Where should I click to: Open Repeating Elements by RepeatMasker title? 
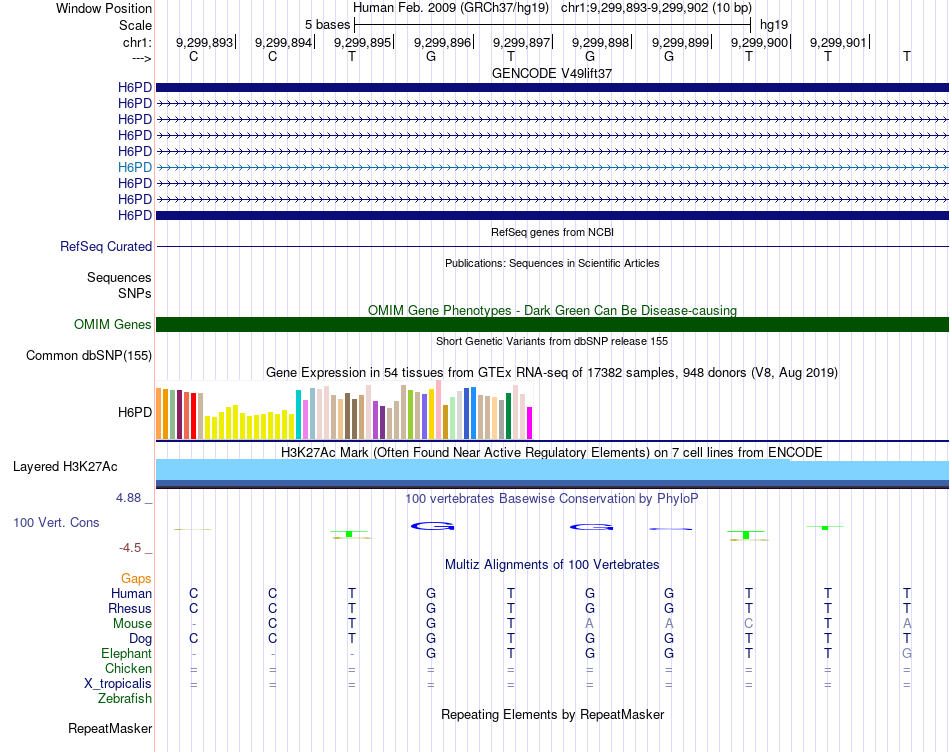coord(552,714)
